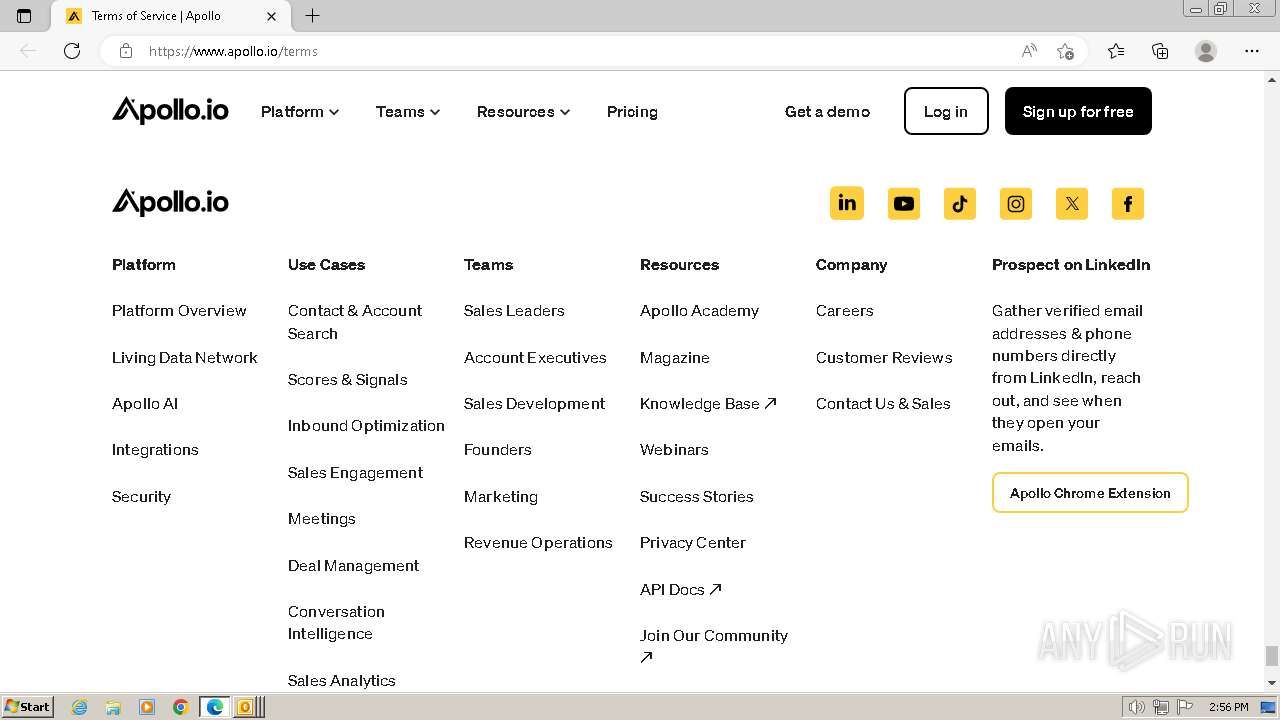The width and height of the screenshot is (1280, 720).
Task: Open Inbound Optimization link
Action: coord(366,426)
